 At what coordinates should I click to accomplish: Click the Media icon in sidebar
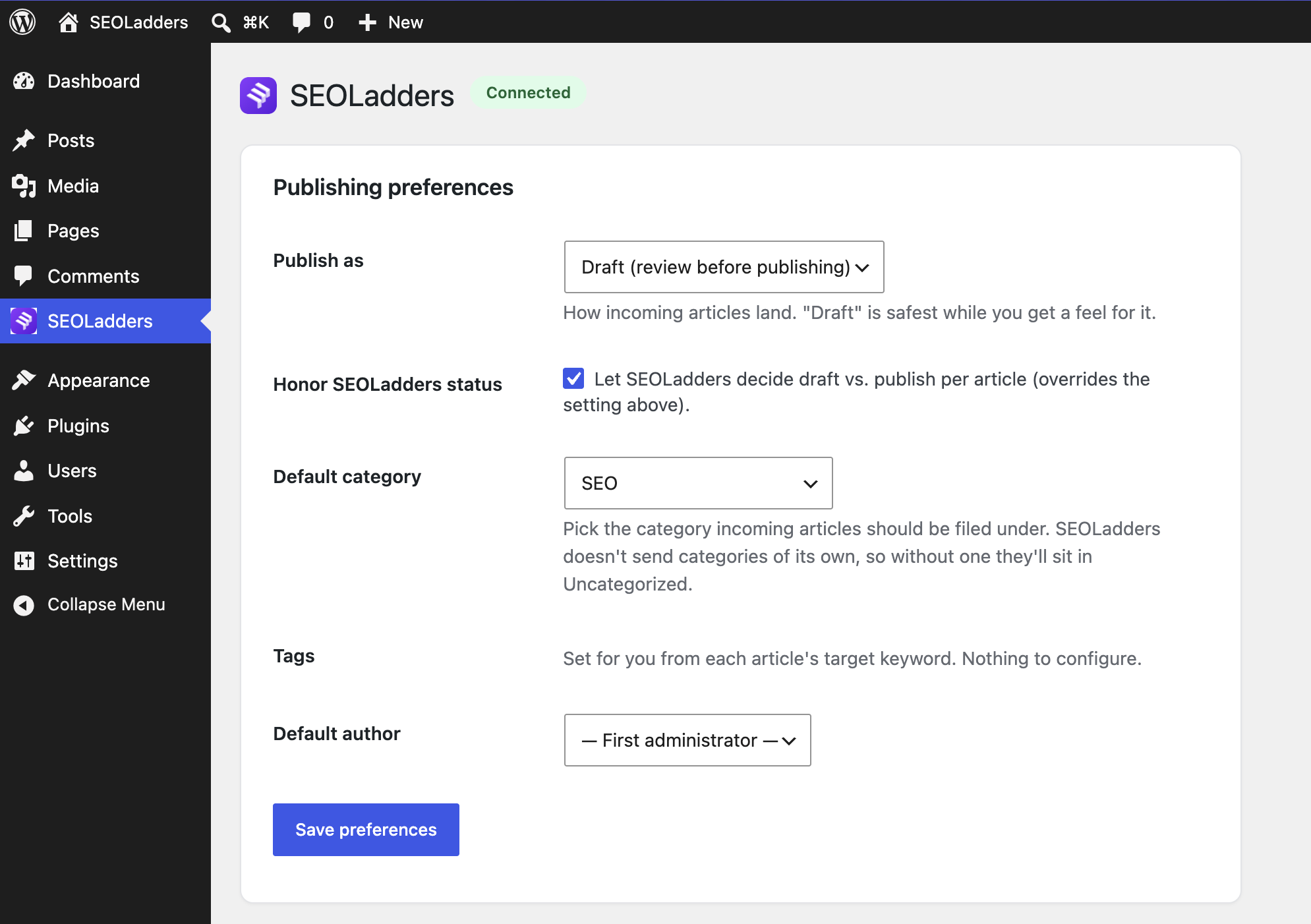point(24,186)
